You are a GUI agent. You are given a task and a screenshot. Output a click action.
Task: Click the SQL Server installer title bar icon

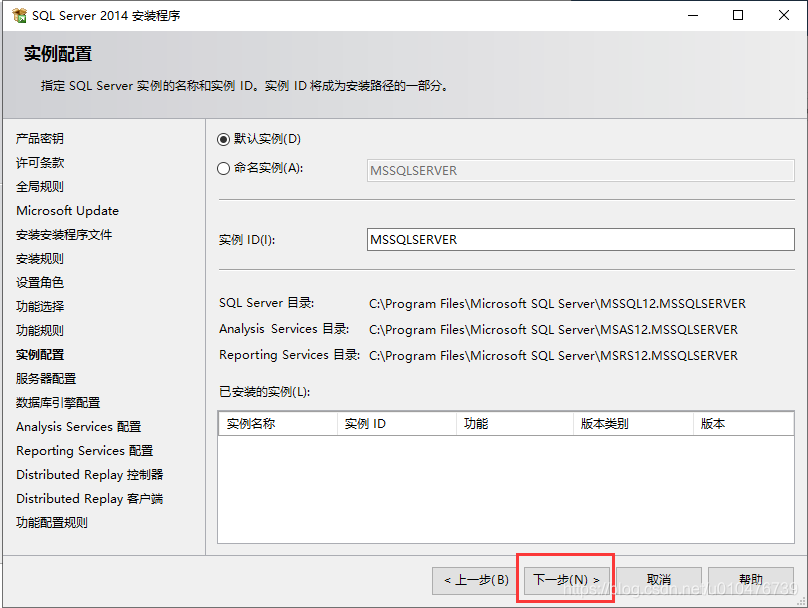click(19, 15)
